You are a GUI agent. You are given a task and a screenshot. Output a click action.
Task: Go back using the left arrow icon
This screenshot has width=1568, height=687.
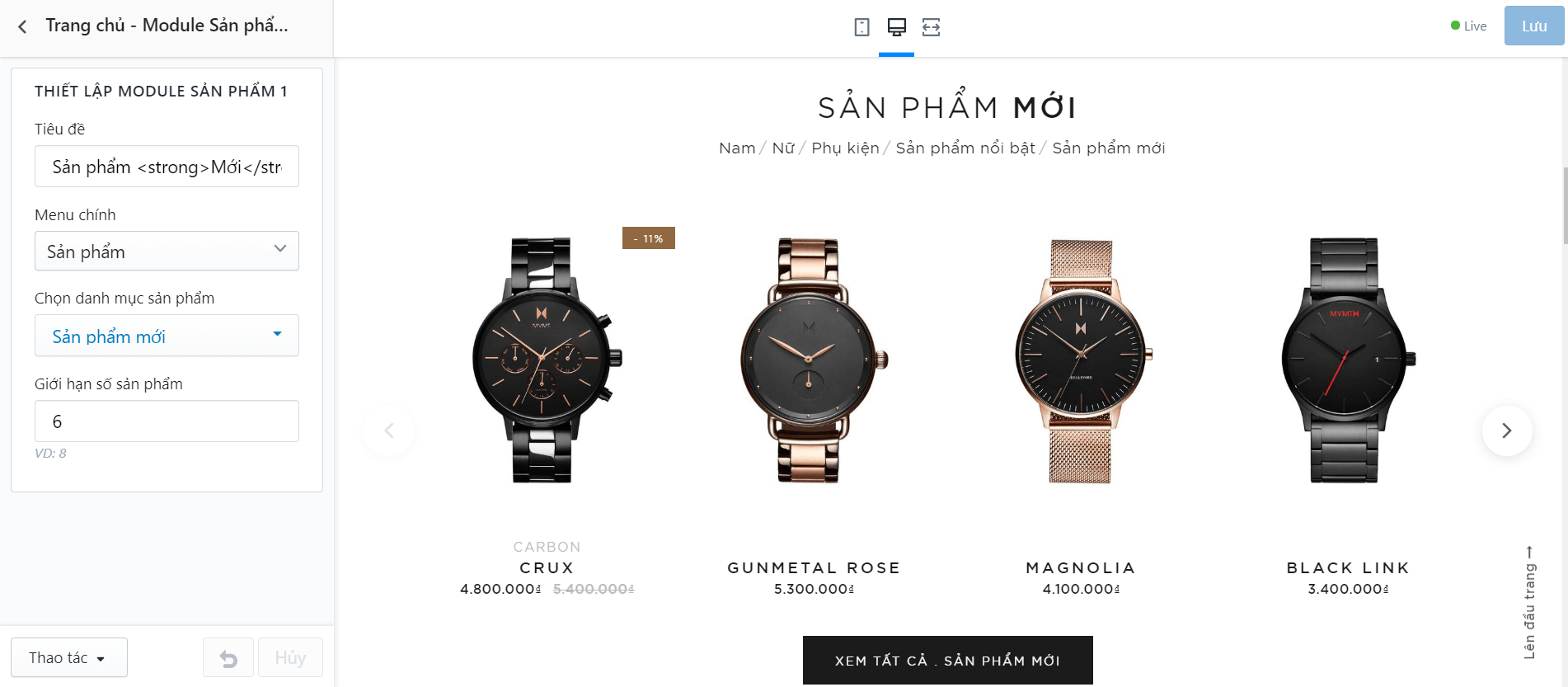click(22, 26)
